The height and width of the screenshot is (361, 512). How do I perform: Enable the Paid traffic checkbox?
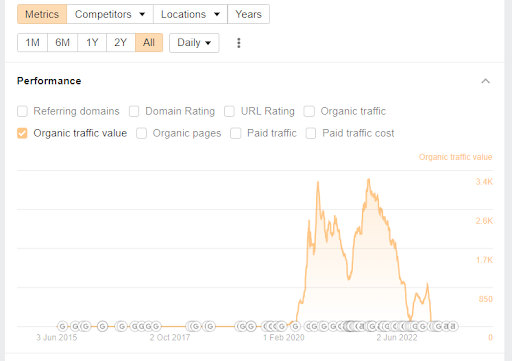(x=236, y=133)
